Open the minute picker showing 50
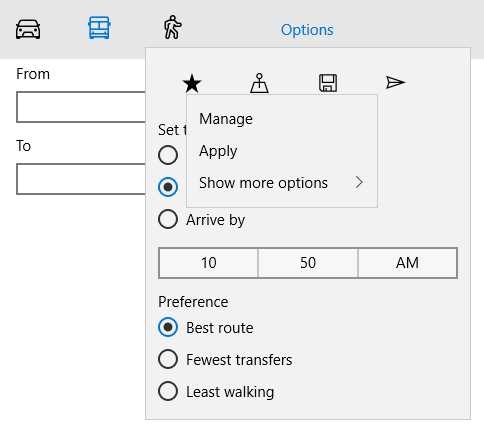This screenshot has height=433, width=484. [308, 263]
